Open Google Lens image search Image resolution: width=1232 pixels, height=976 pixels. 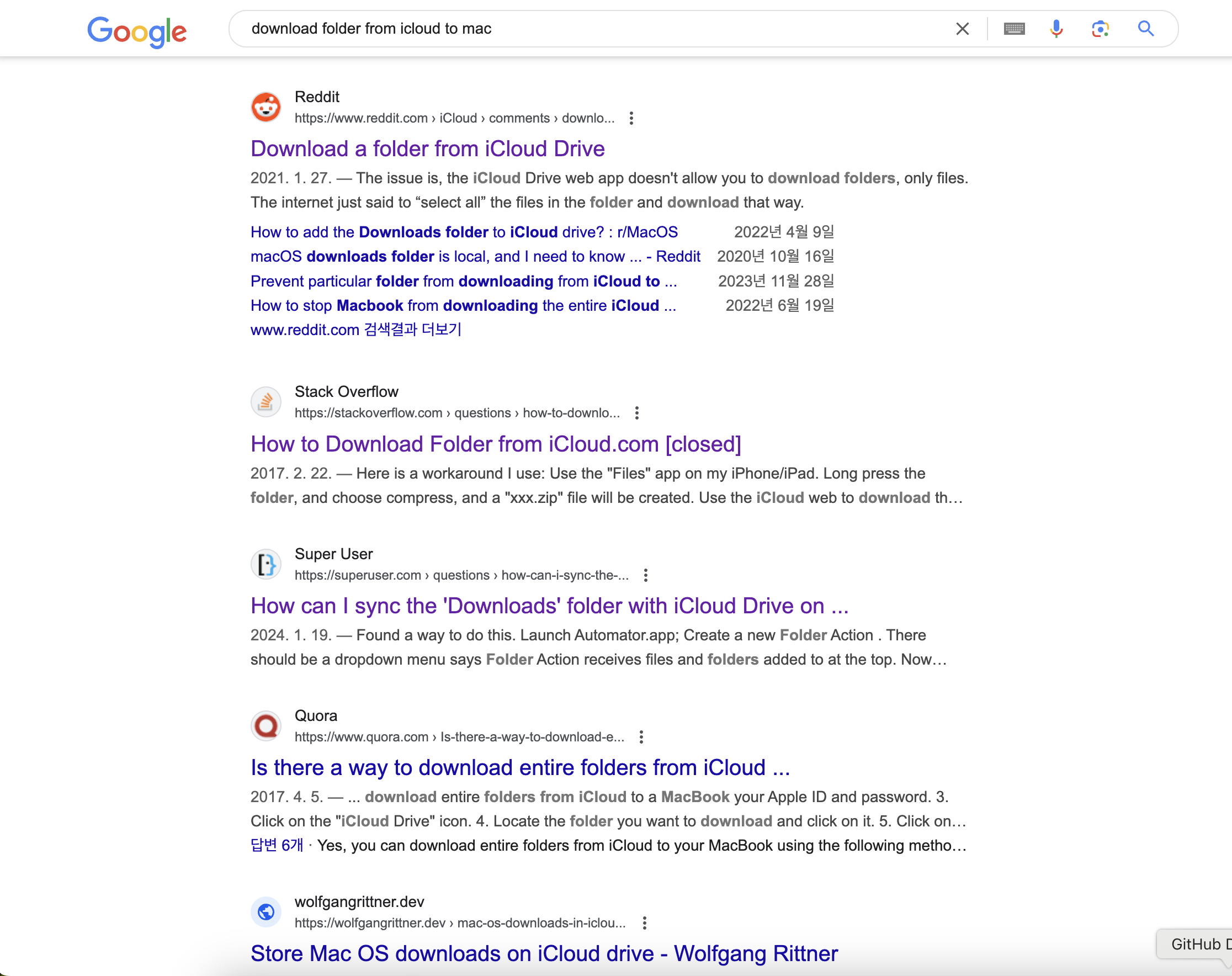pos(1100,29)
